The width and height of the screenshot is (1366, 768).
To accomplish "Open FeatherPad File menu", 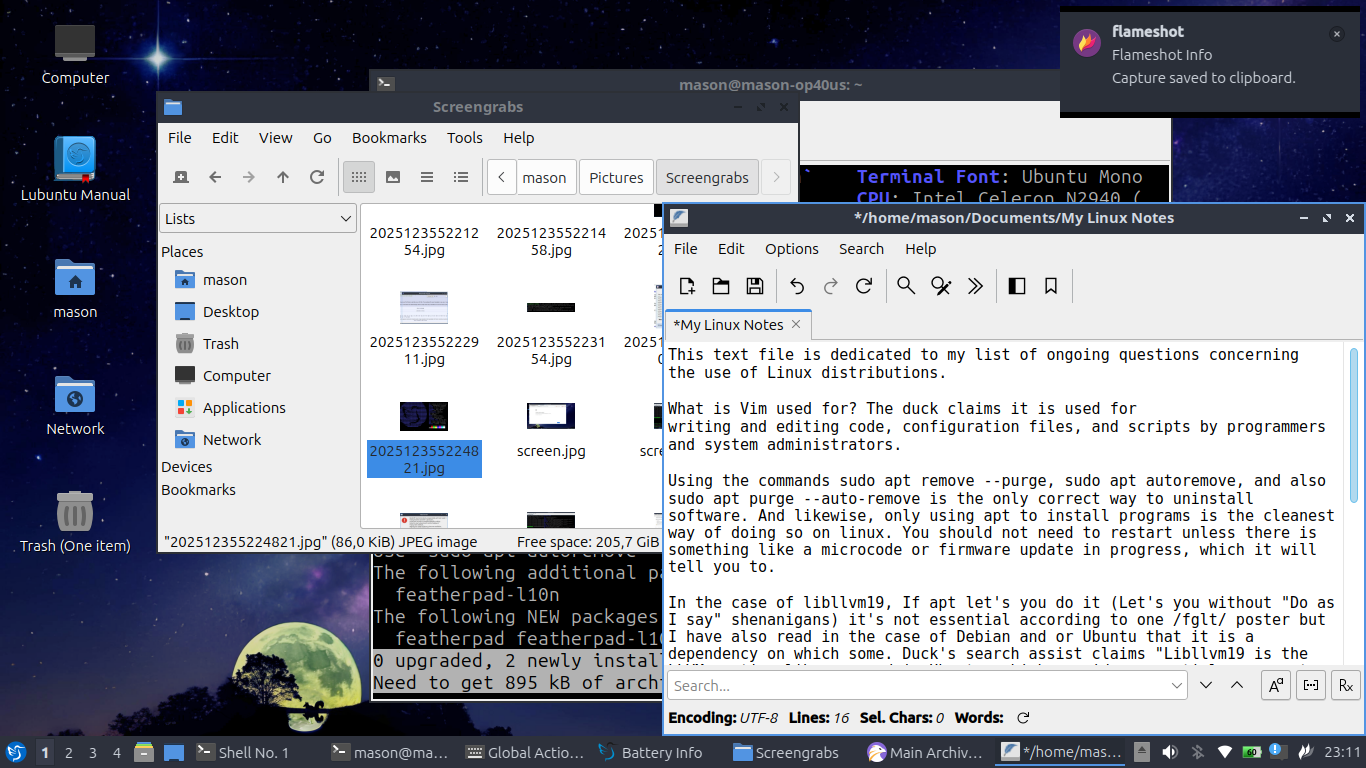I will pos(686,249).
